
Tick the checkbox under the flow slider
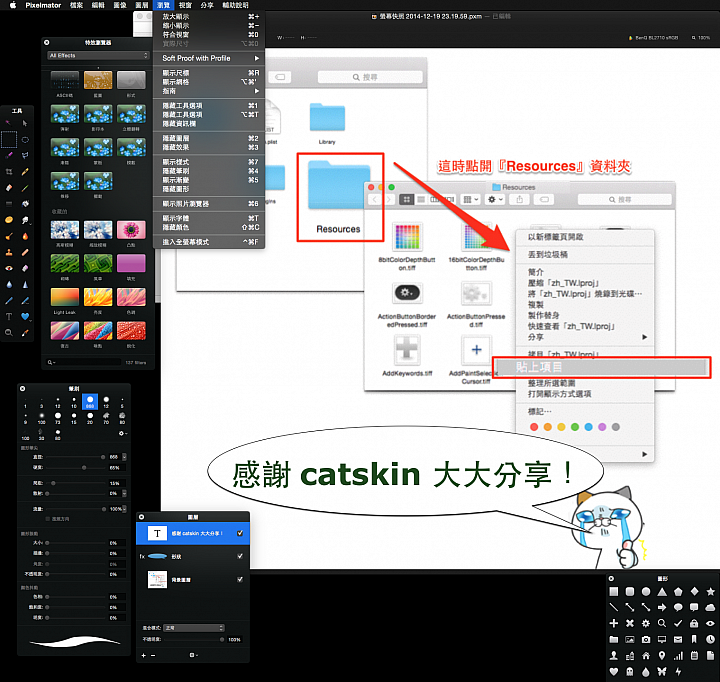click(x=48, y=519)
